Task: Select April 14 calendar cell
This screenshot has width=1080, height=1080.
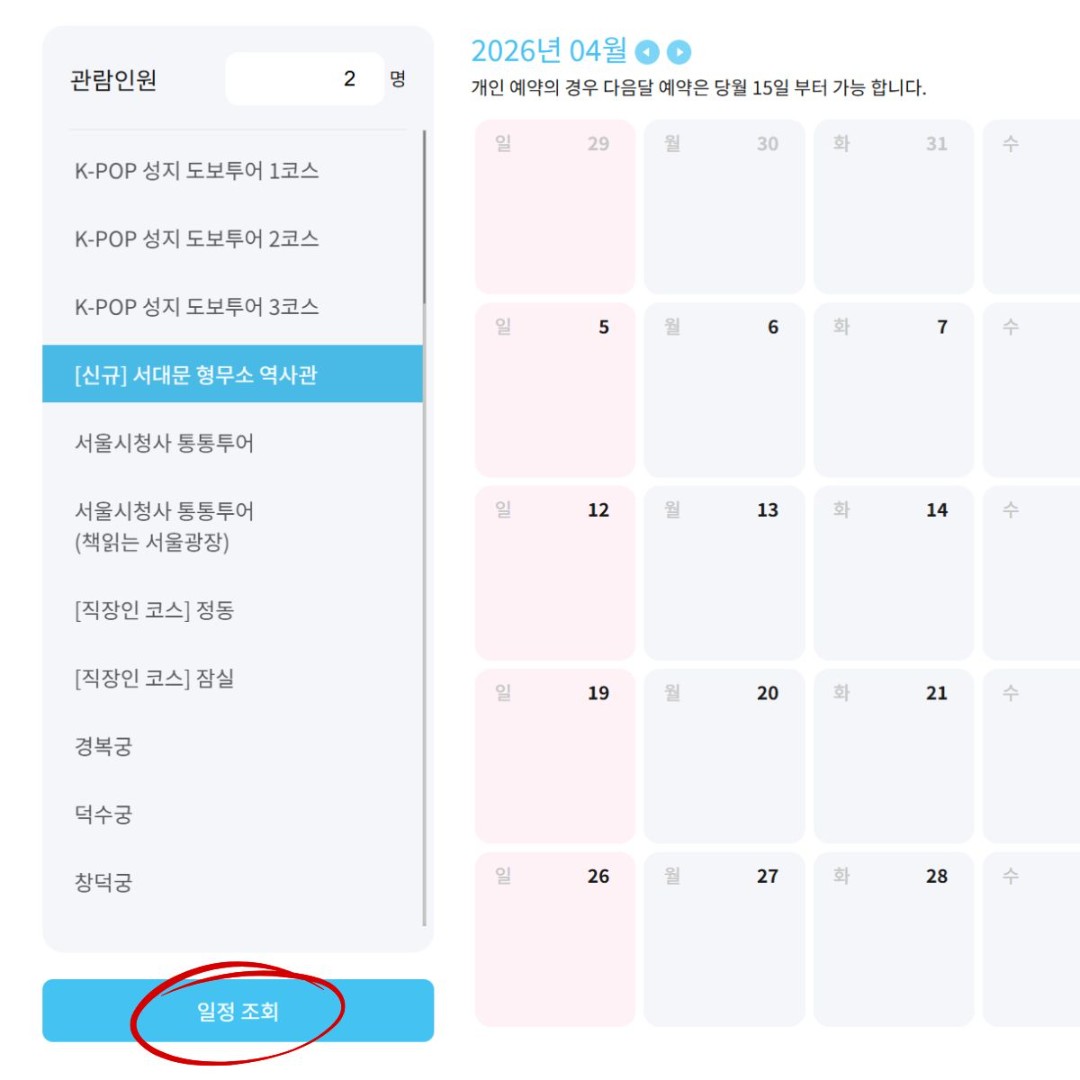Action: coord(893,573)
